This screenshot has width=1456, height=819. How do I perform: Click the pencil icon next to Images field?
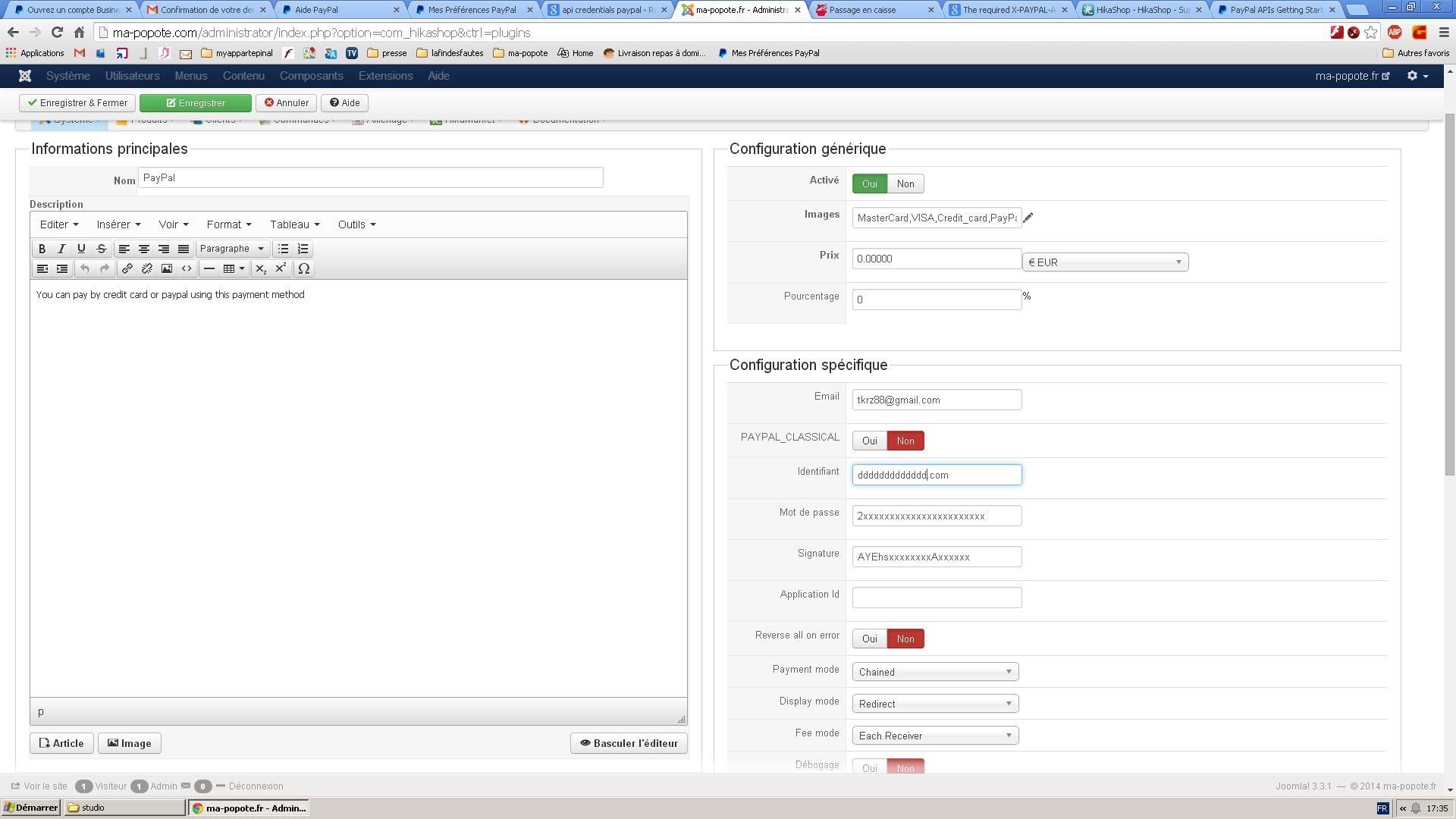coord(1028,218)
